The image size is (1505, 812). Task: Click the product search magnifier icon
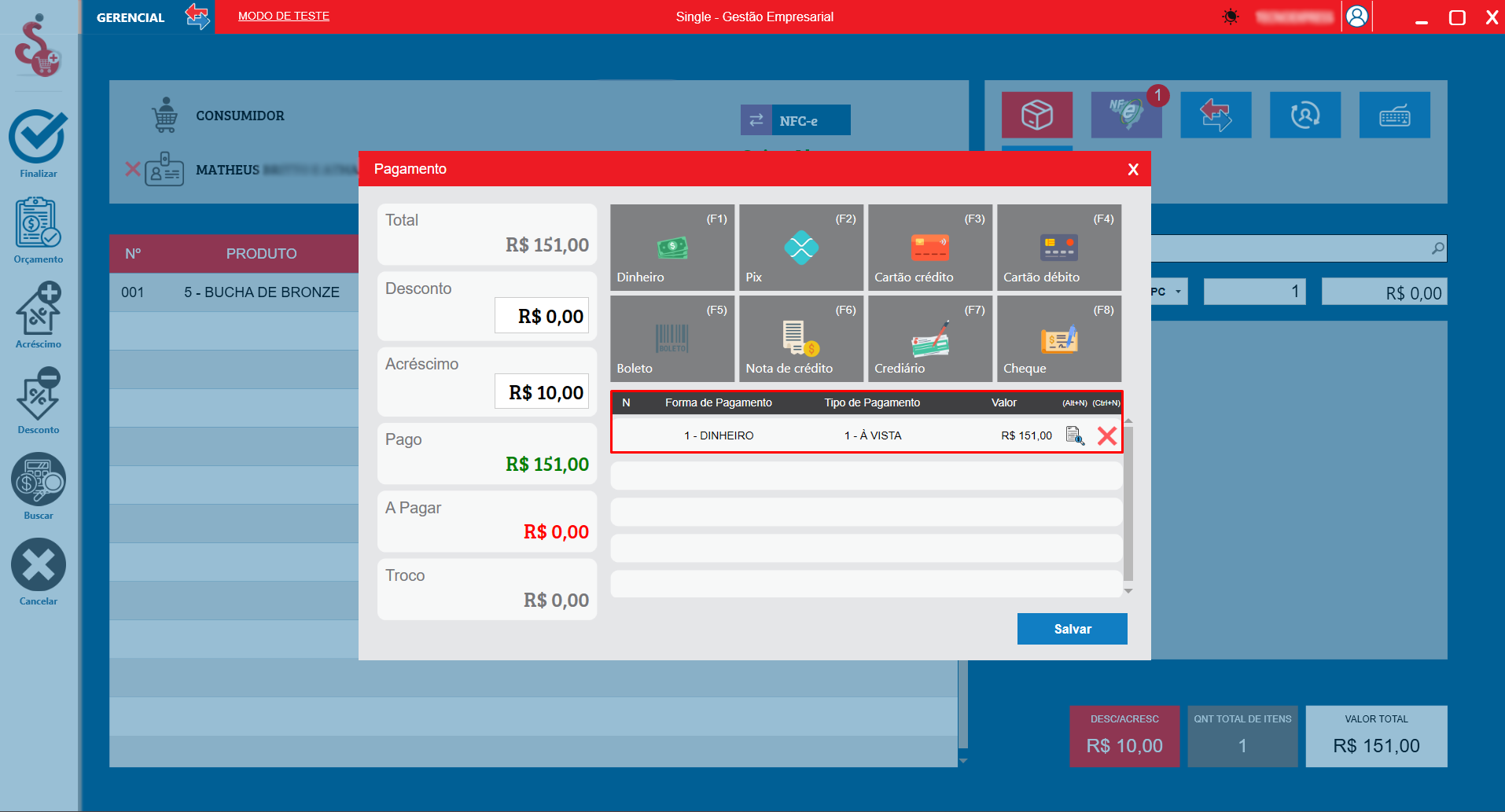1437,248
